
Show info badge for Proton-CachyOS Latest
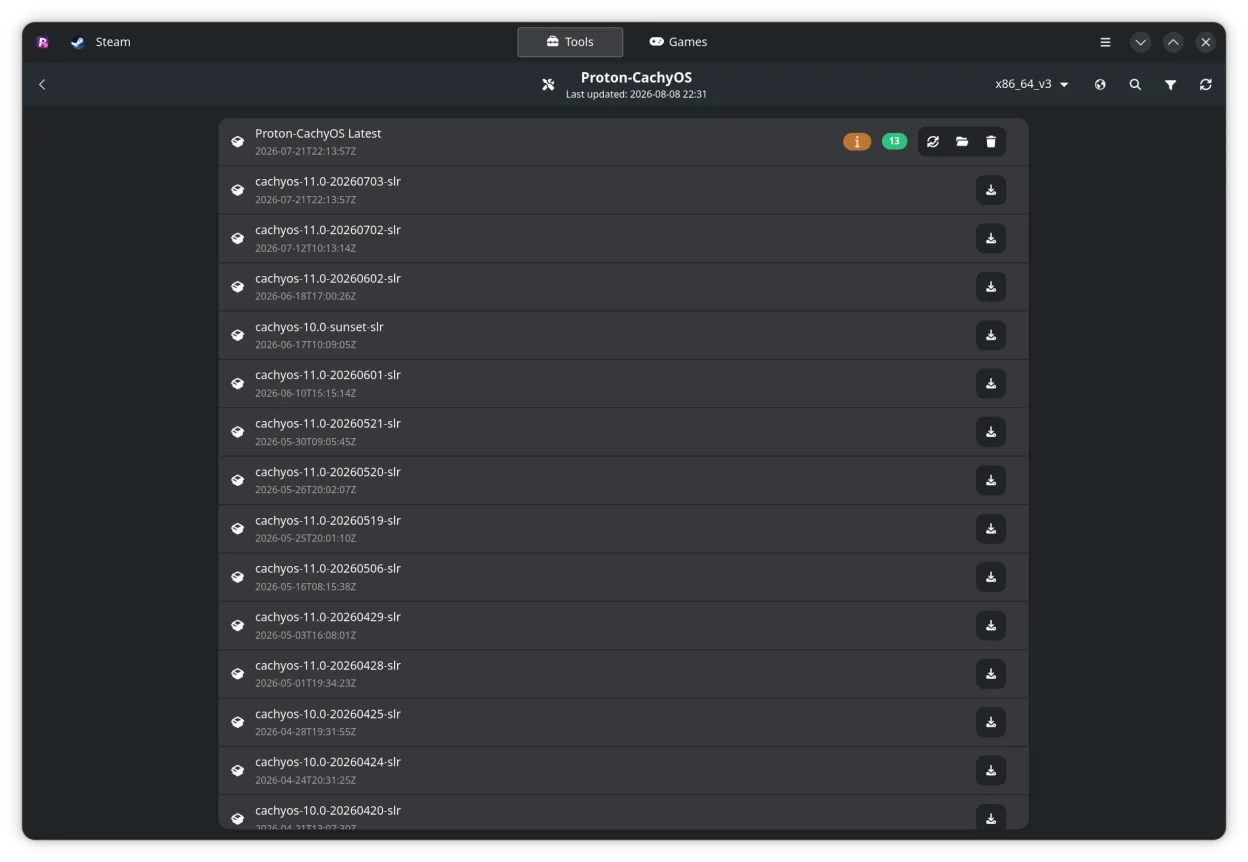pyautogui.click(x=857, y=142)
